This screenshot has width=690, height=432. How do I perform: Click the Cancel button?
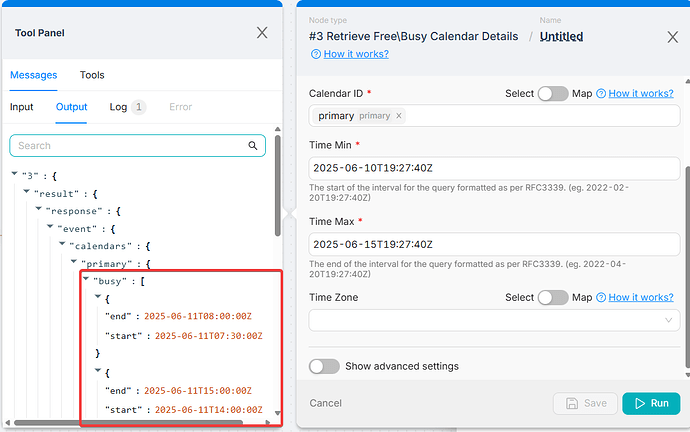coord(326,403)
